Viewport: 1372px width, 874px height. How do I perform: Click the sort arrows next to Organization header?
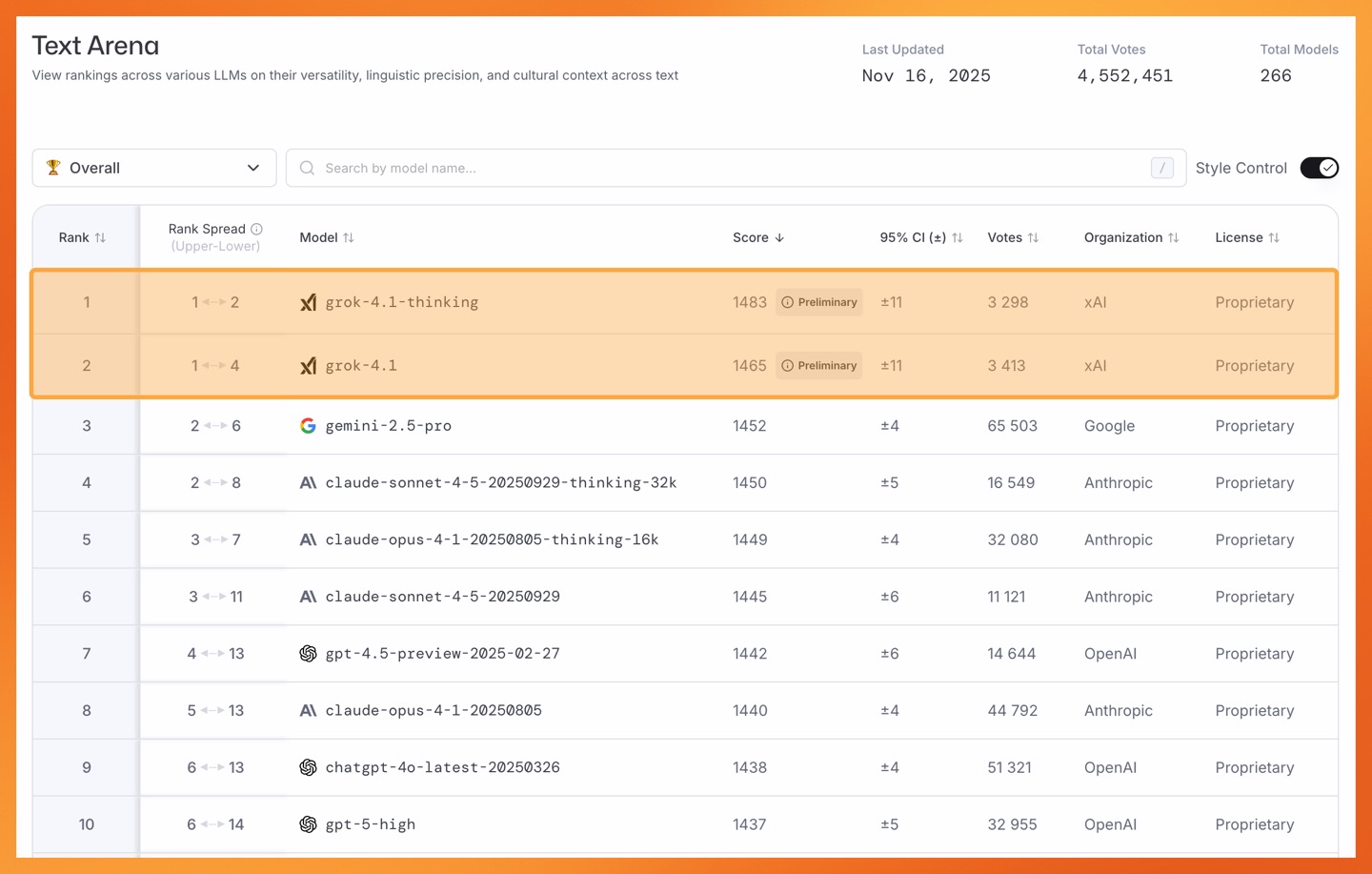pyautogui.click(x=1173, y=237)
